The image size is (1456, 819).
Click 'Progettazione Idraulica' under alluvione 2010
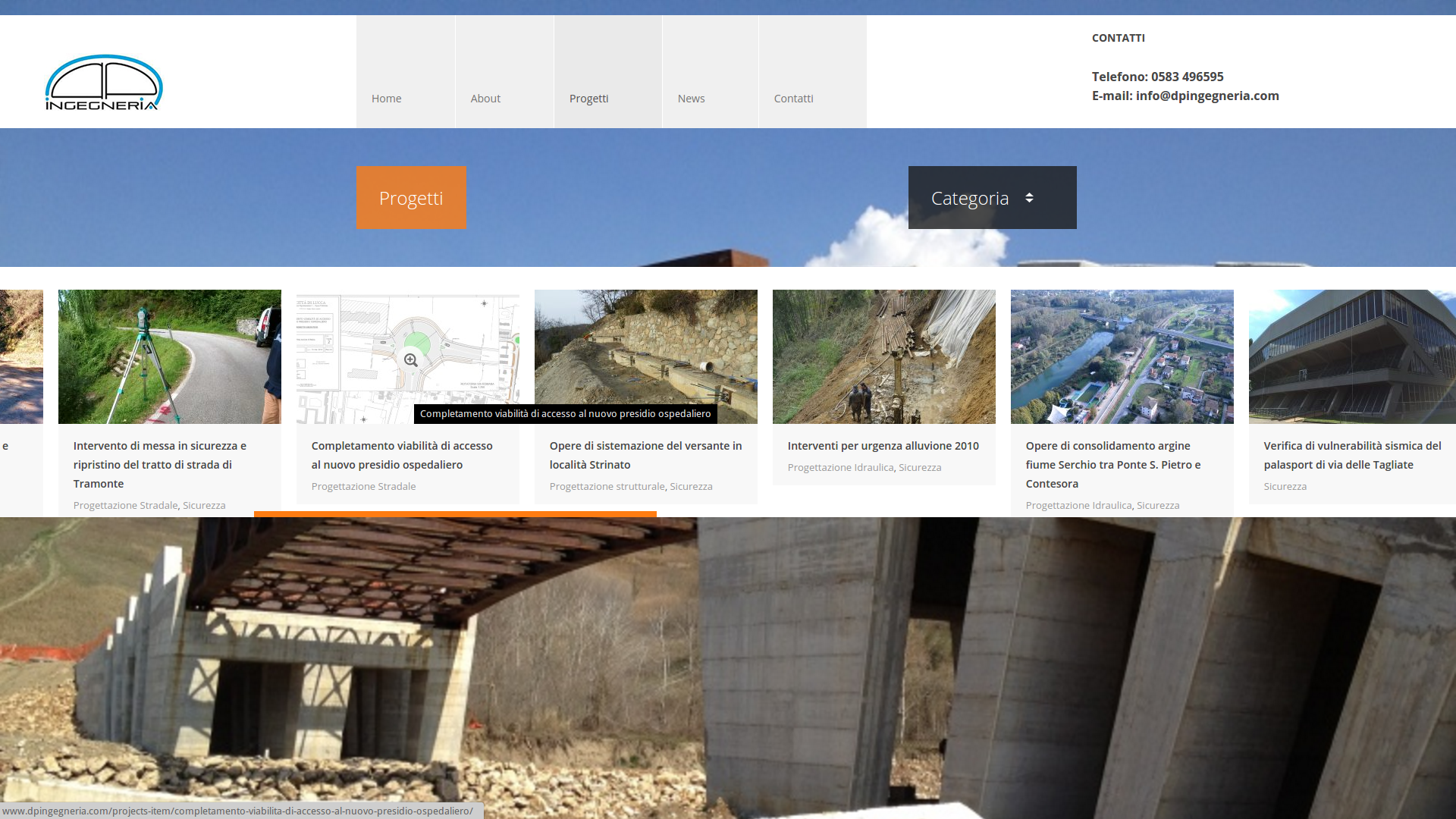[x=840, y=467]
